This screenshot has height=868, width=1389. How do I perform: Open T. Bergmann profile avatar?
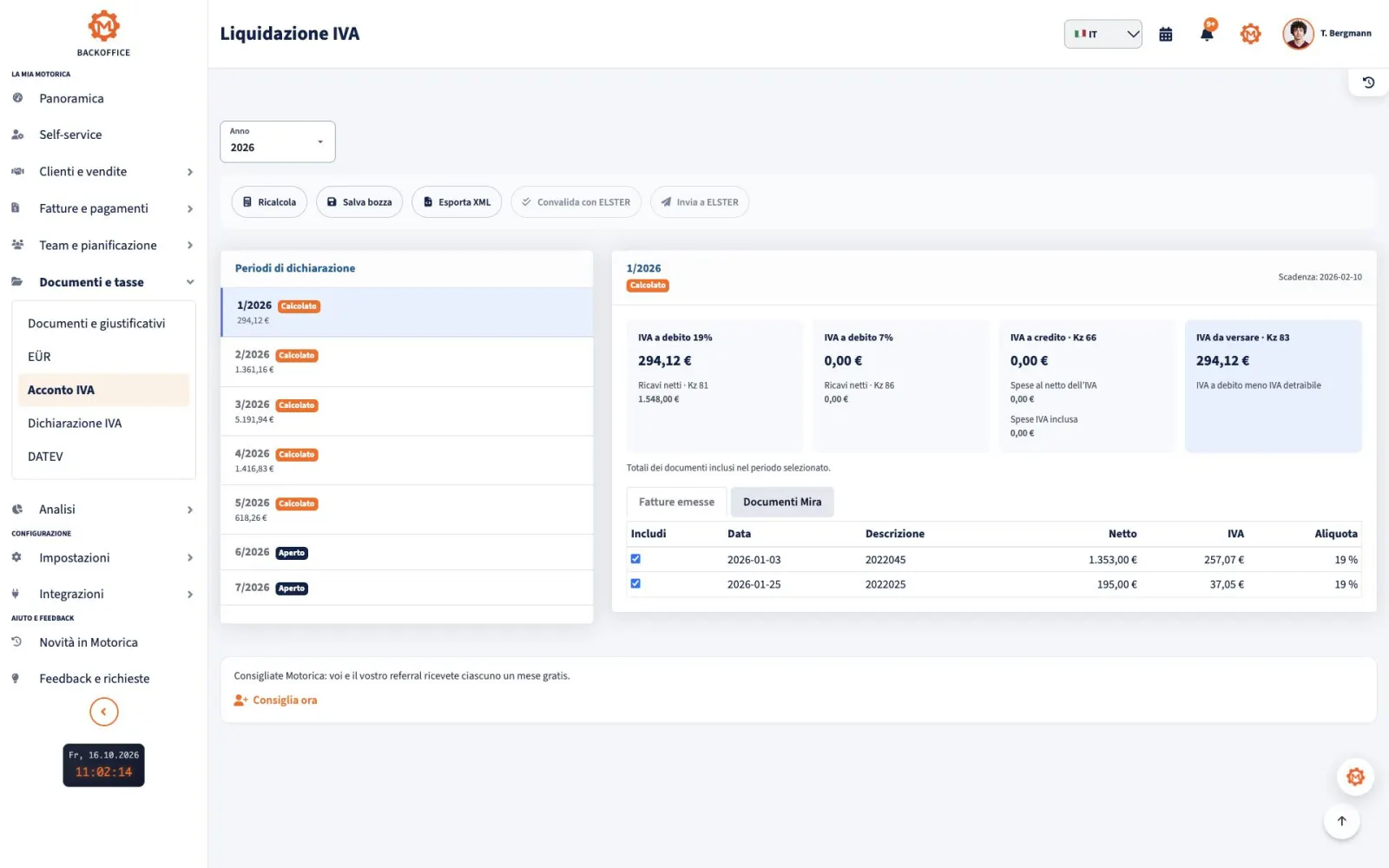point(1298,34)
